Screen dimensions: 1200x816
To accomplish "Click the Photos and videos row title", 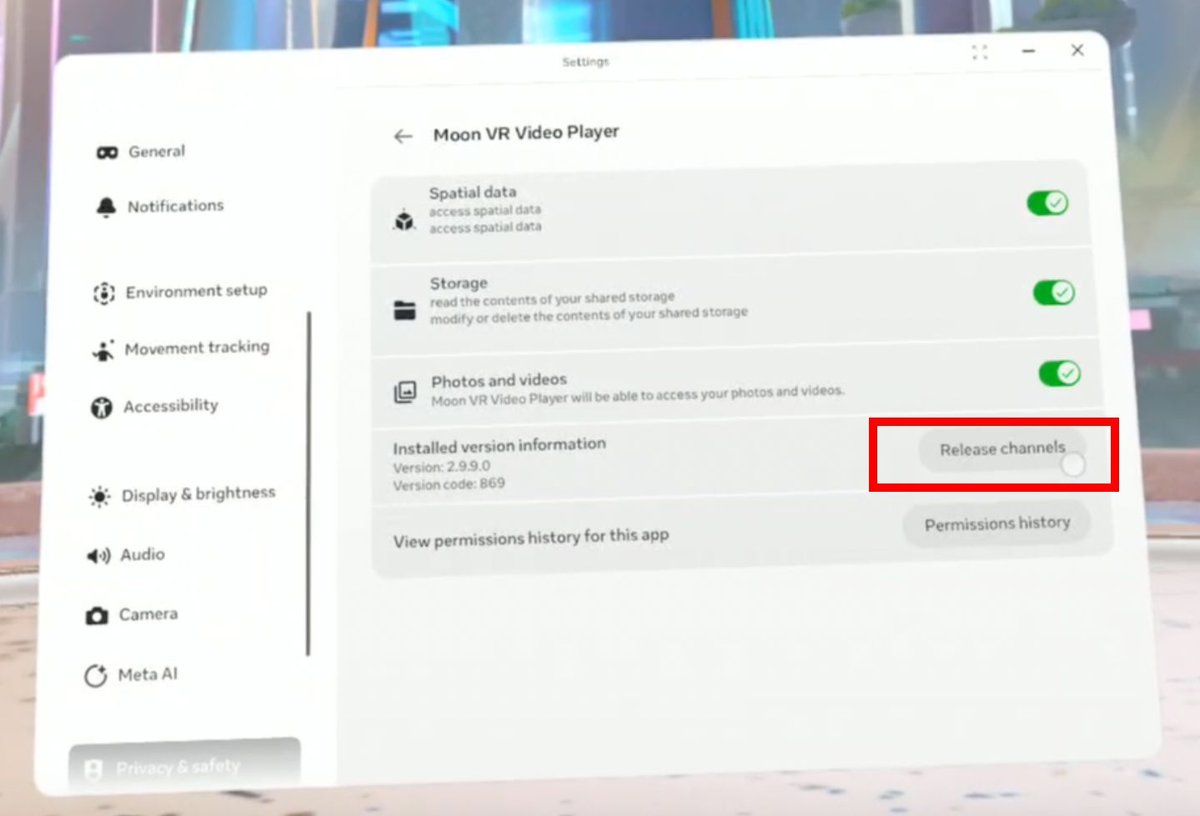I will (499, 381).
